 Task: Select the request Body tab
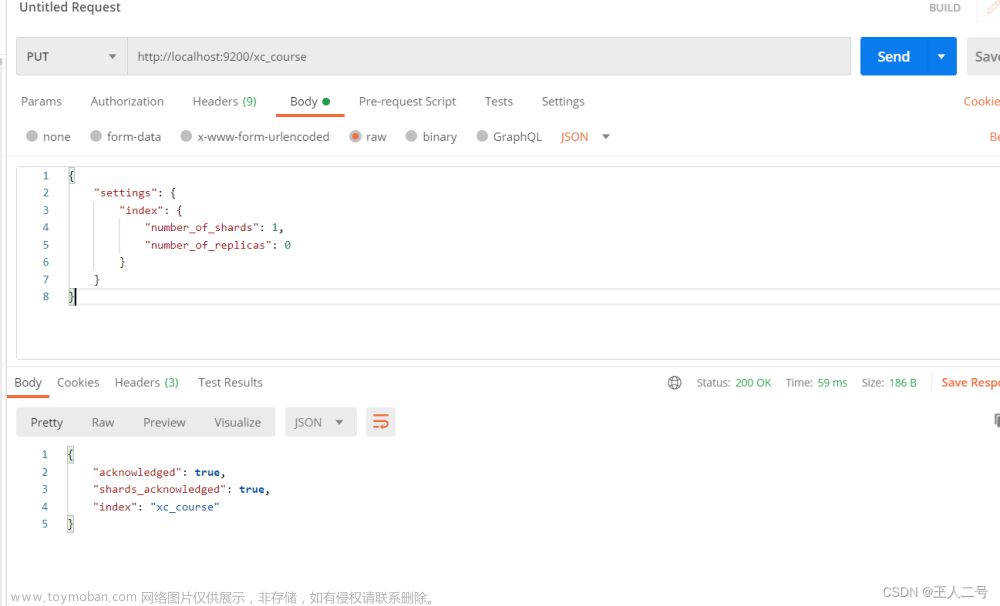click(x=310, y=101)
